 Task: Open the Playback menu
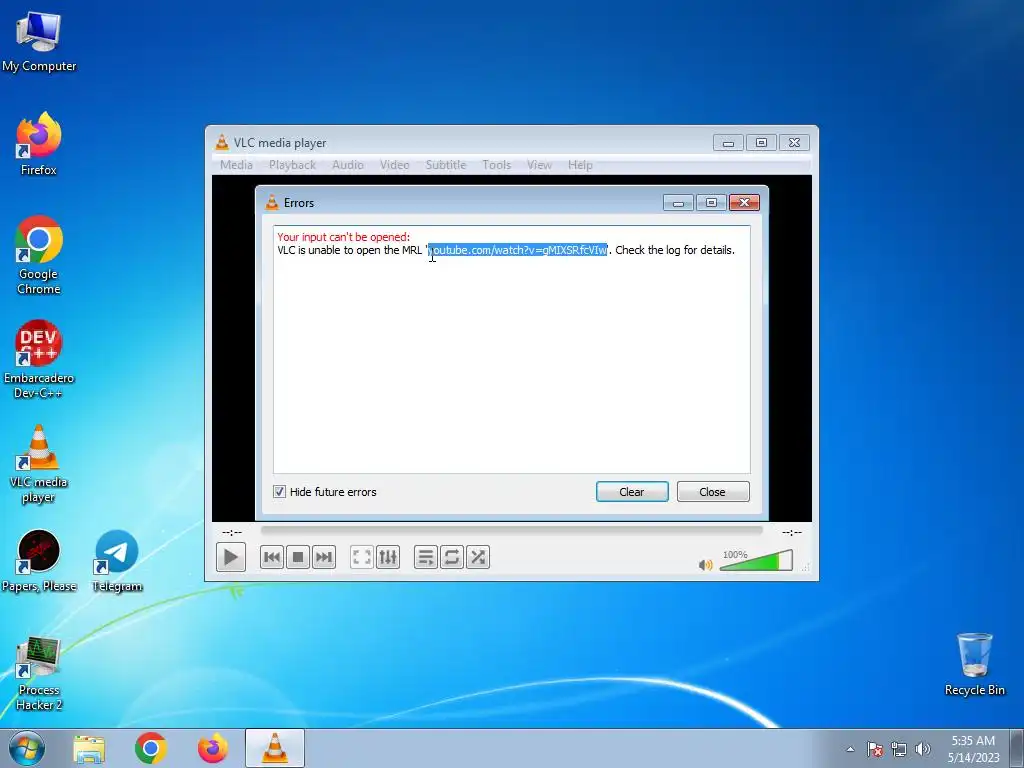292,165
